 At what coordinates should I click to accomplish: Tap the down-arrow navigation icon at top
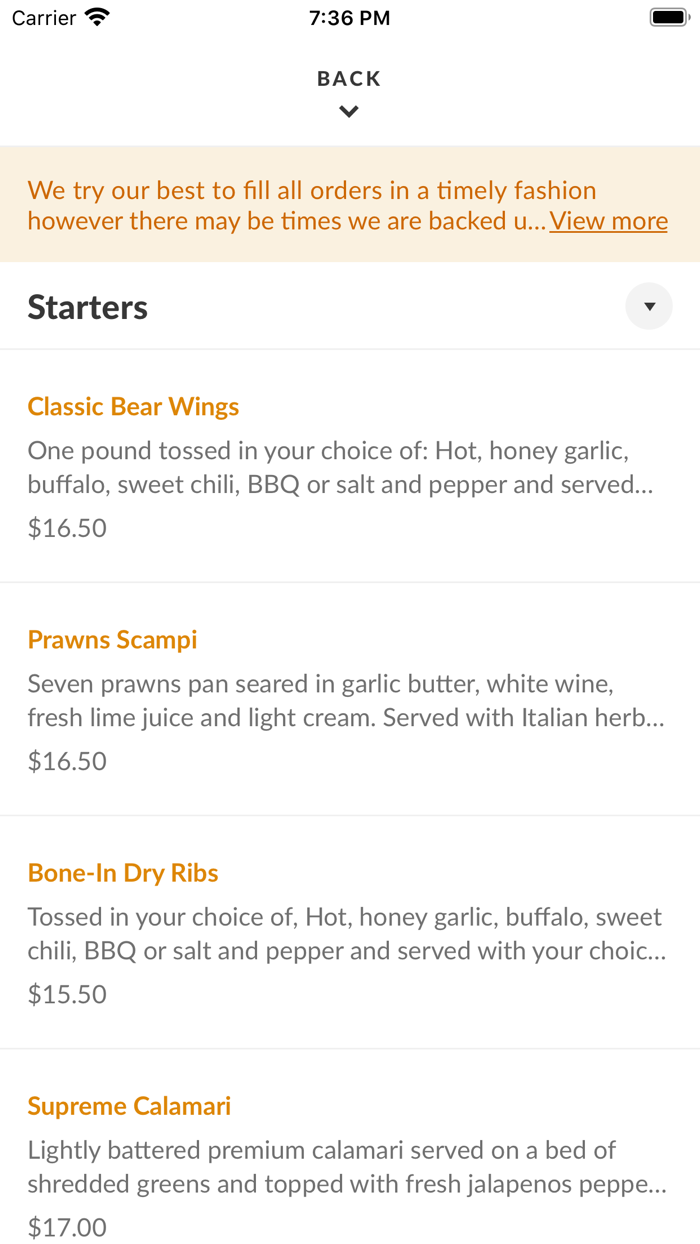348,111
